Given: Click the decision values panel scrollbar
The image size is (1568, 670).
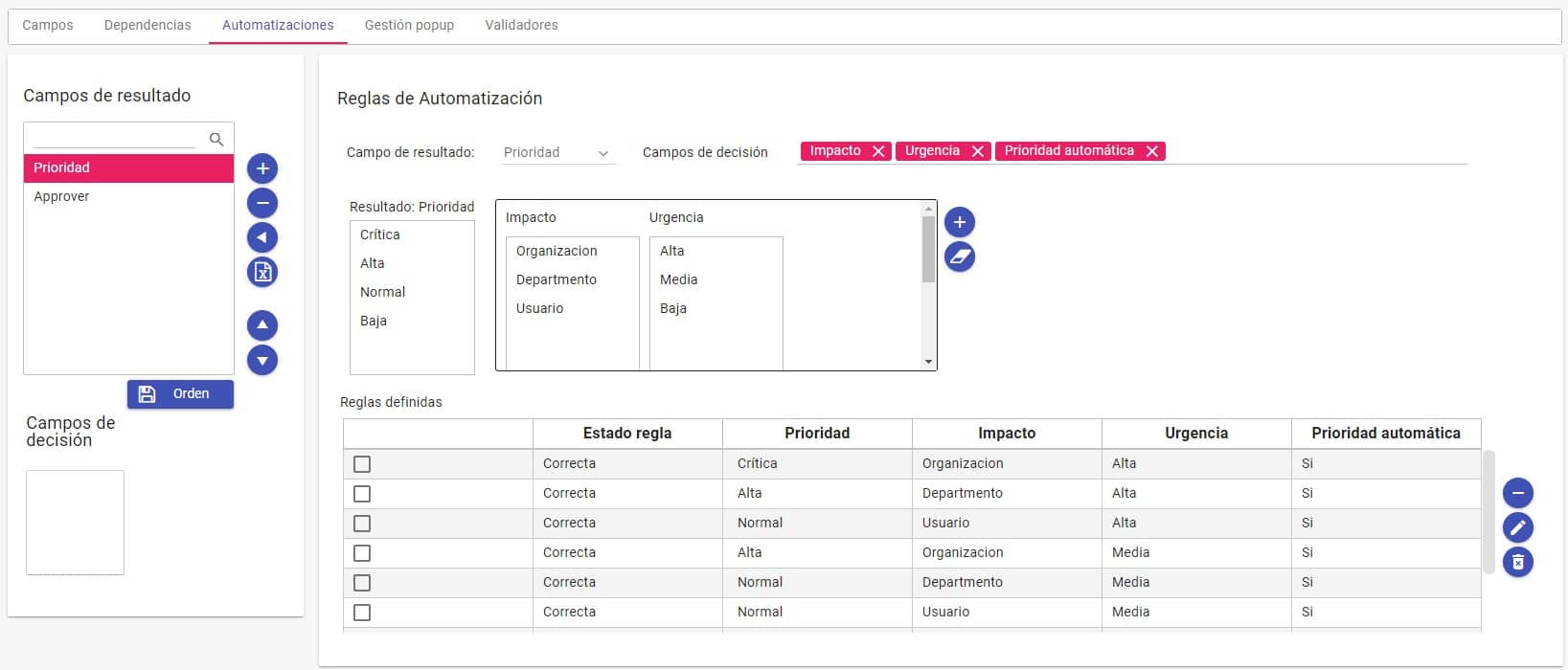Looking at the screenshot, I should [x=927, y=249].
